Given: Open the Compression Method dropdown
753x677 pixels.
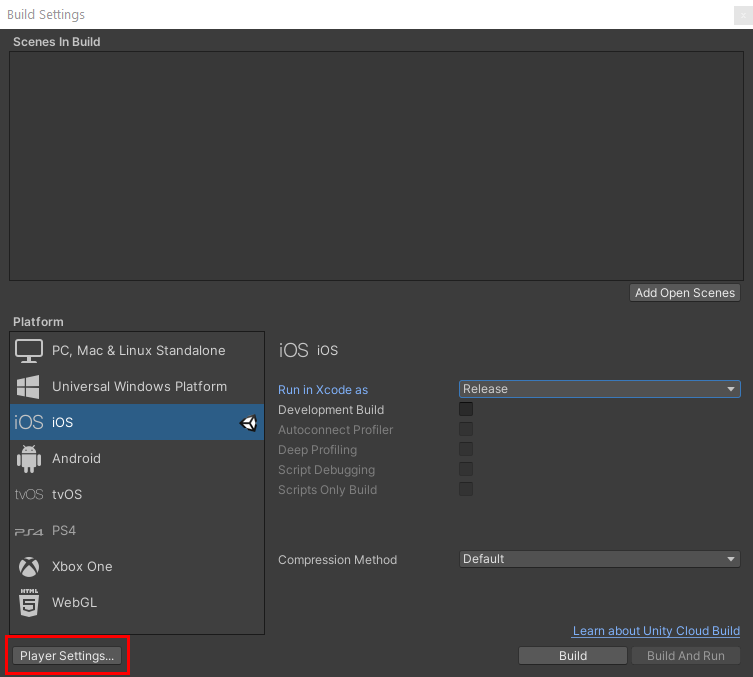Looking at the screenshot, I should 599,559.
